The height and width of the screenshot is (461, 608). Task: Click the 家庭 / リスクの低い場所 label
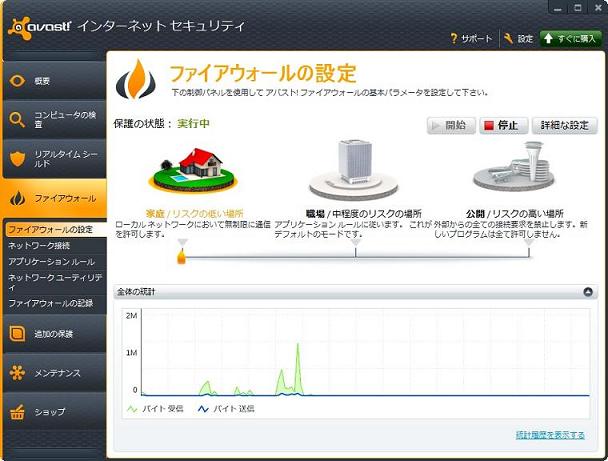[x=194, y=214]
